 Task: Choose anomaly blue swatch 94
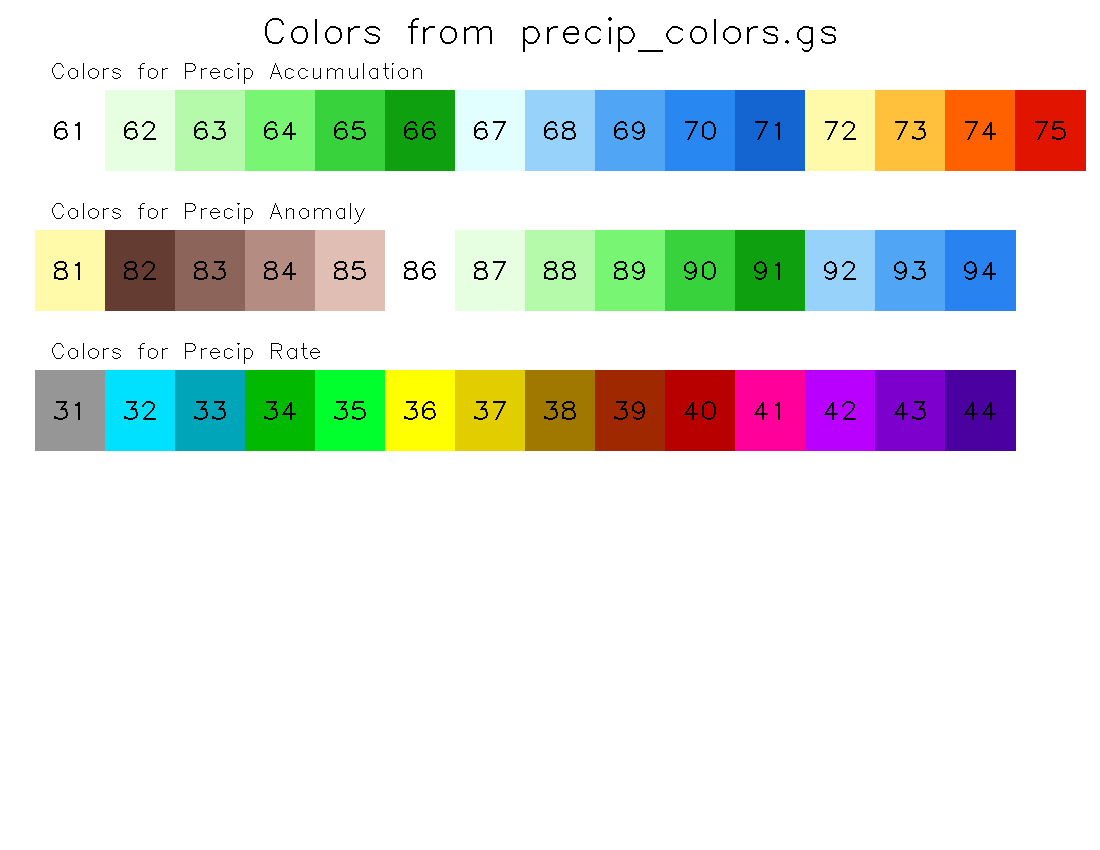click(x=980, y=271)
